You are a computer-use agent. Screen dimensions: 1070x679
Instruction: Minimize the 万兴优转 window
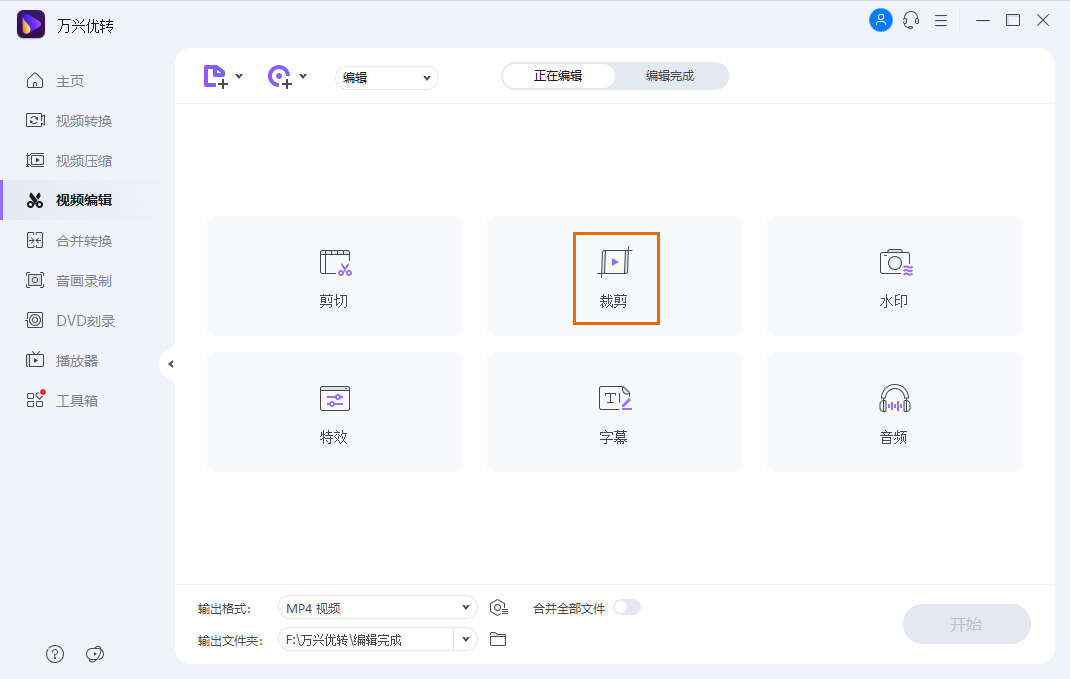983,20
